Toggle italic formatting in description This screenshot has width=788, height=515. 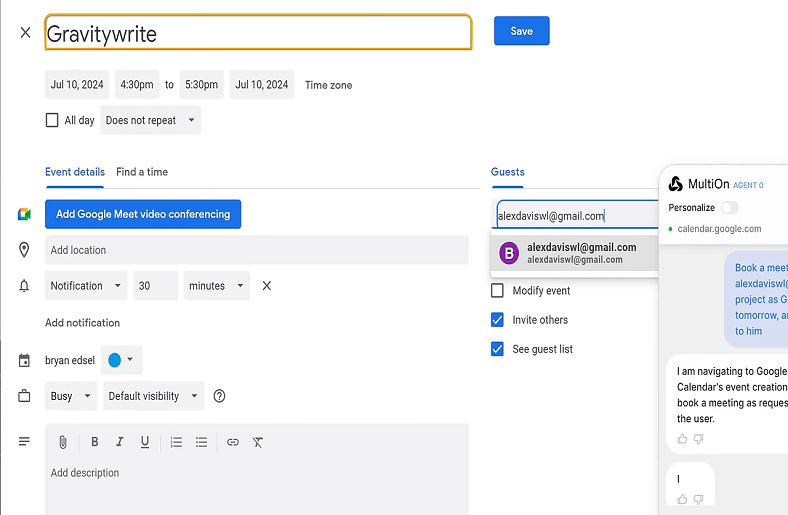120,442
